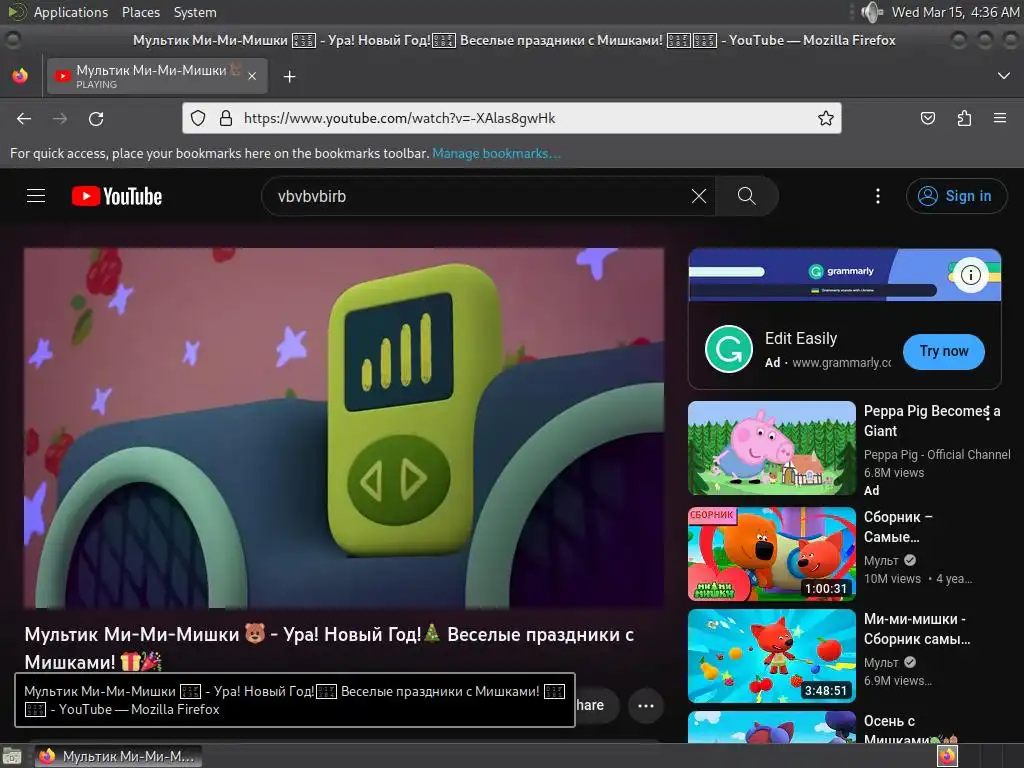The width and height of the screenshot is (1024, 768).
Task: Open YouTube settings three-dot menu
Action: click(x=878, y=196)
